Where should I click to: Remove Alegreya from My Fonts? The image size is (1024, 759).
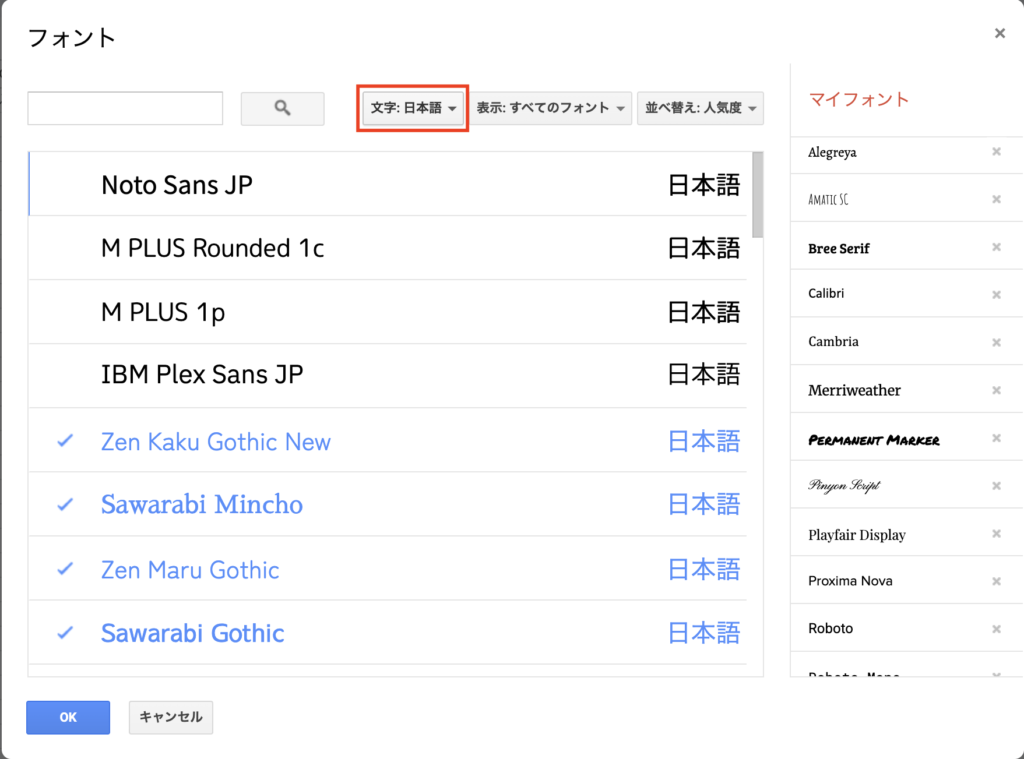(996, 152)
